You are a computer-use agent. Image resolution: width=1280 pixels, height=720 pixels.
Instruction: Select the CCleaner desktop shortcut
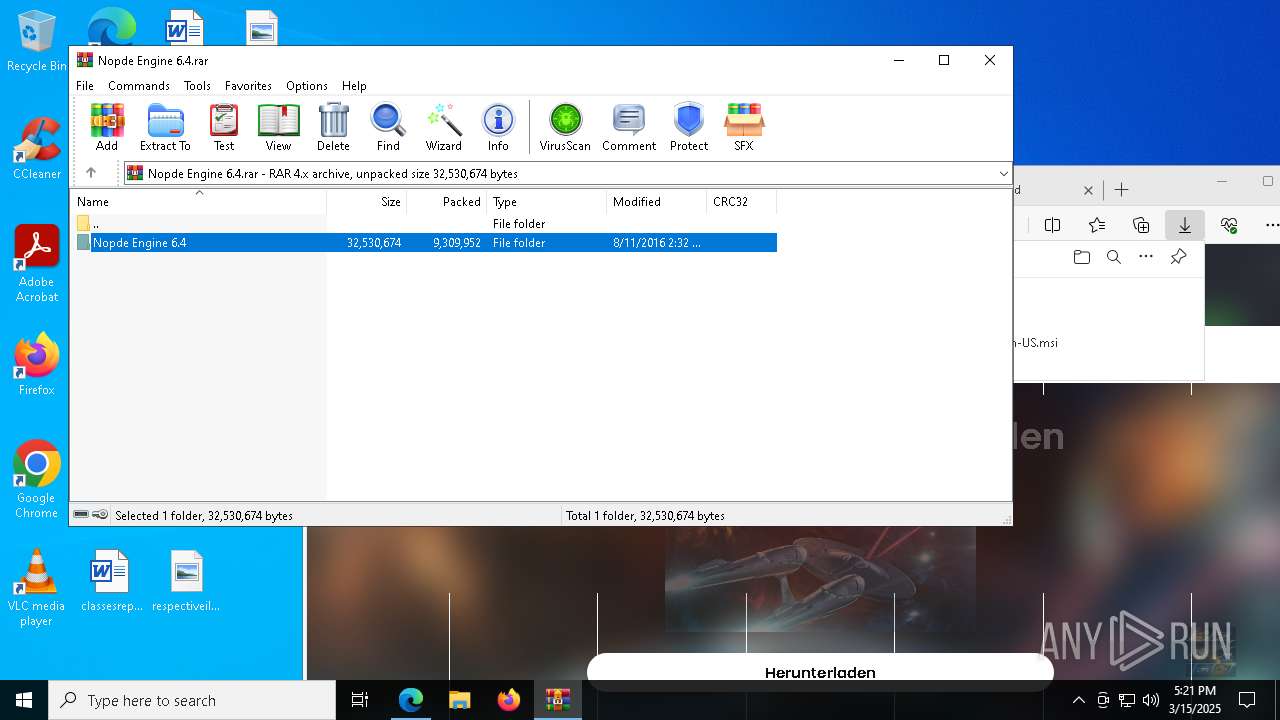(x=36, y=148)
